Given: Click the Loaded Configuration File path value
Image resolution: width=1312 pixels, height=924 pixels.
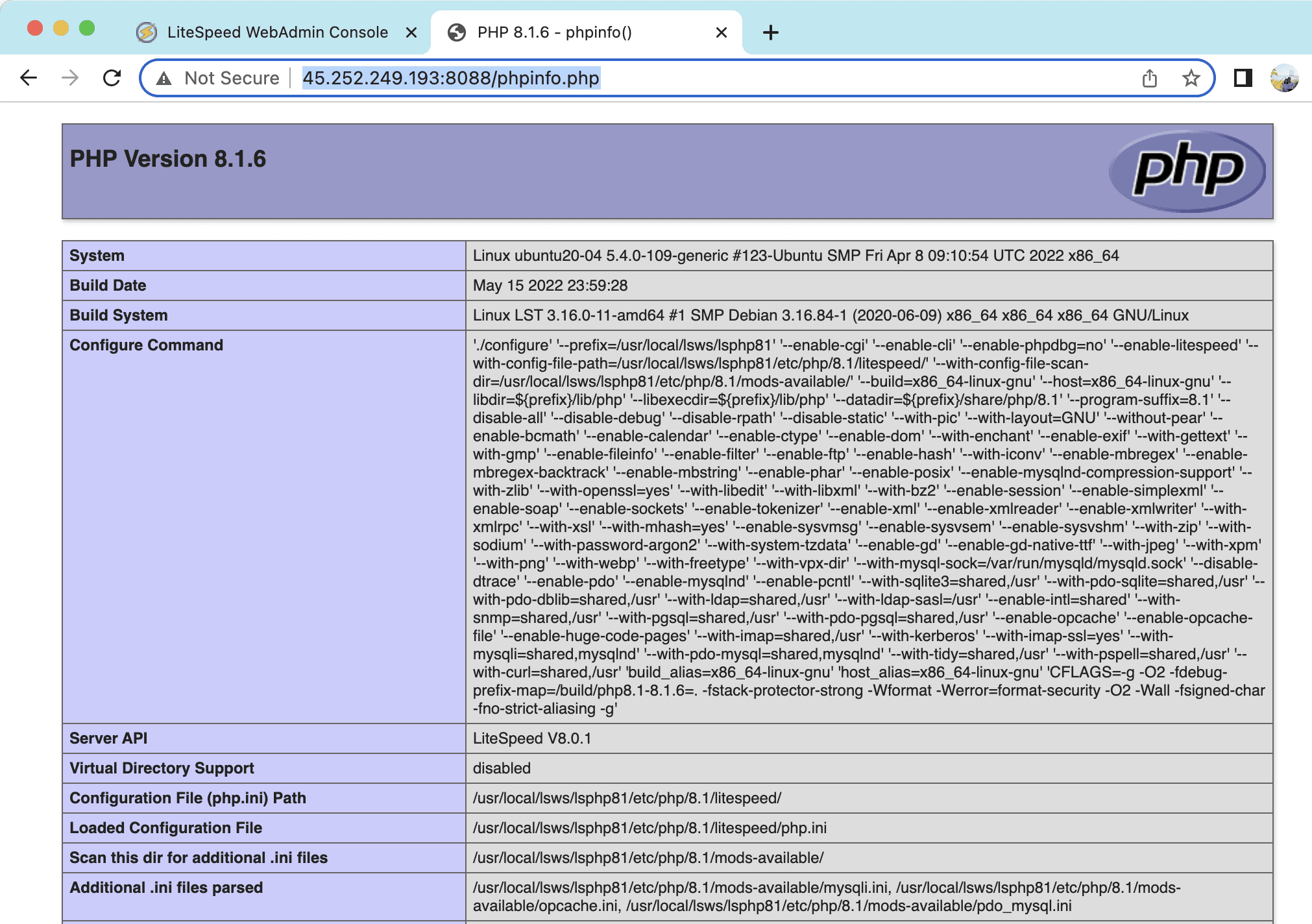Looking at the screenshot, I should click(x=650, y=828).
